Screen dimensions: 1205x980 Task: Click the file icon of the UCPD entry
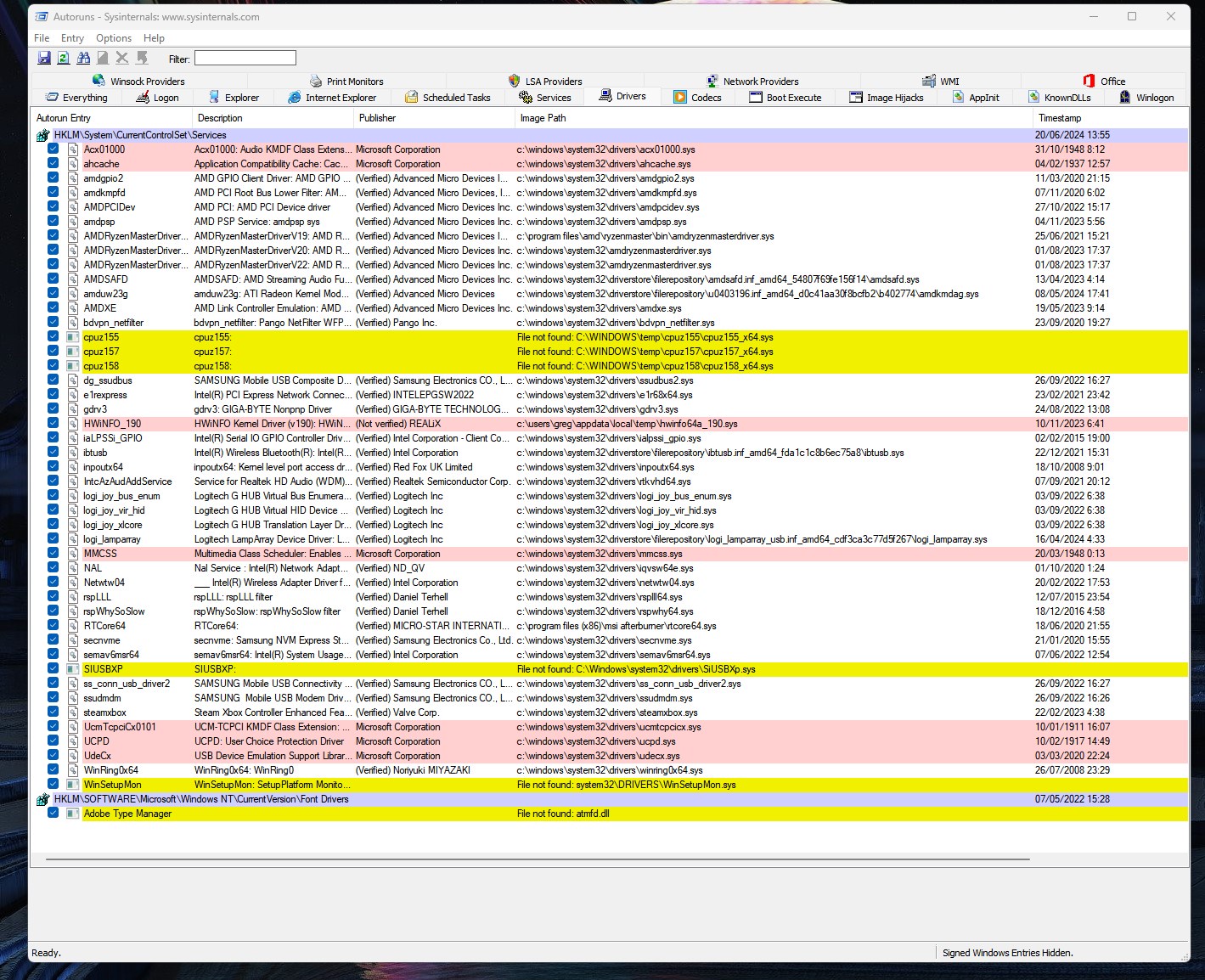73,741
